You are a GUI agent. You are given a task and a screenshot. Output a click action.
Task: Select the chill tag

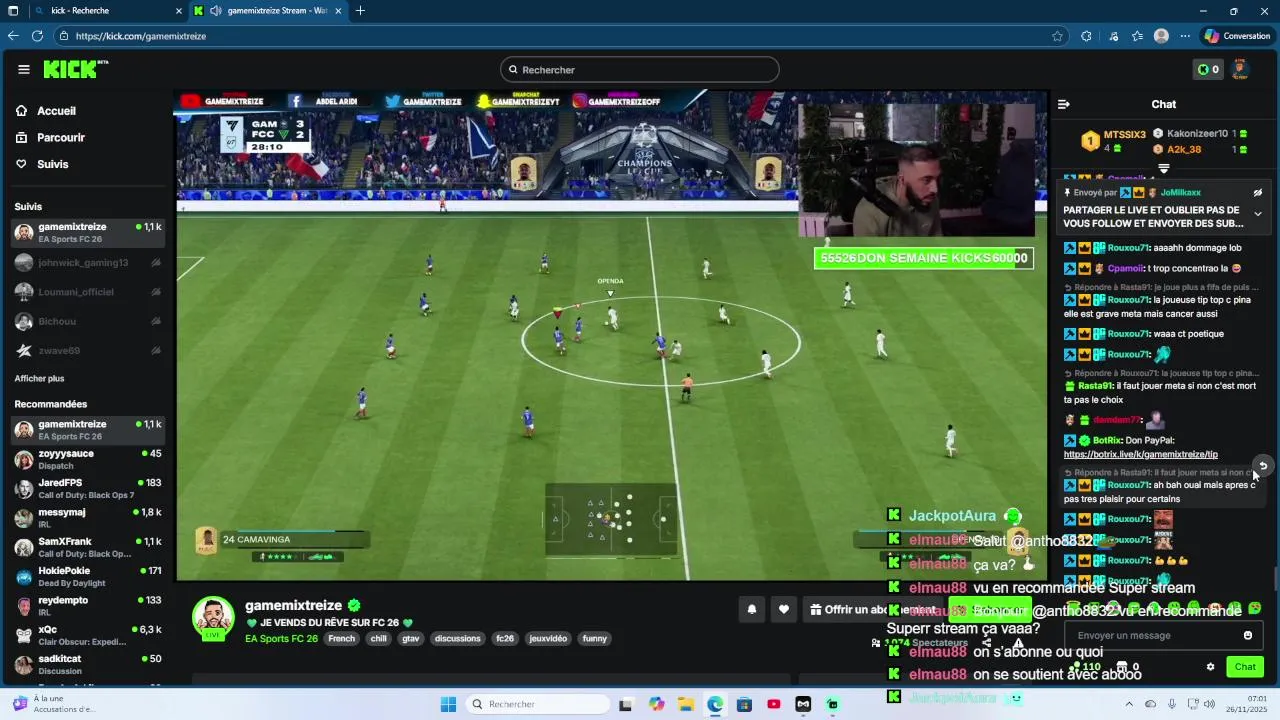point(378,638)
